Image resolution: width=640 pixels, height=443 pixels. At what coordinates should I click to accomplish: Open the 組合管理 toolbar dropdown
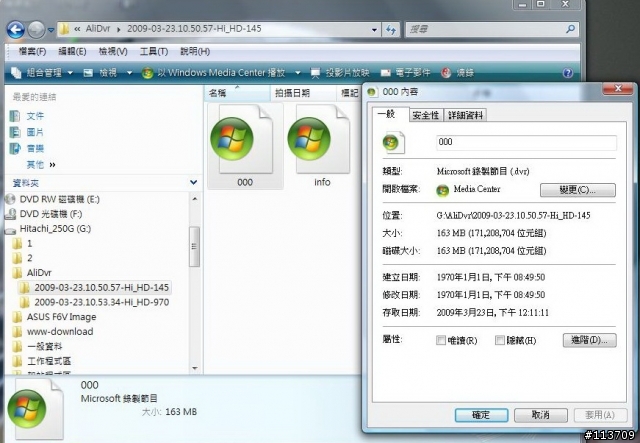(x=42, y=73)
